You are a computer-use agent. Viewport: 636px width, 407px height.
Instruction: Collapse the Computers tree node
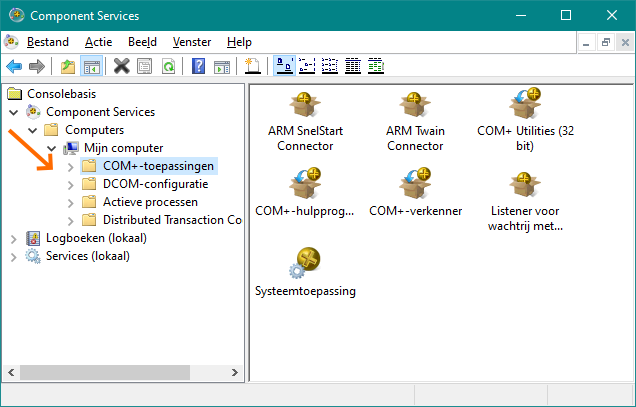tap(32, 130)
